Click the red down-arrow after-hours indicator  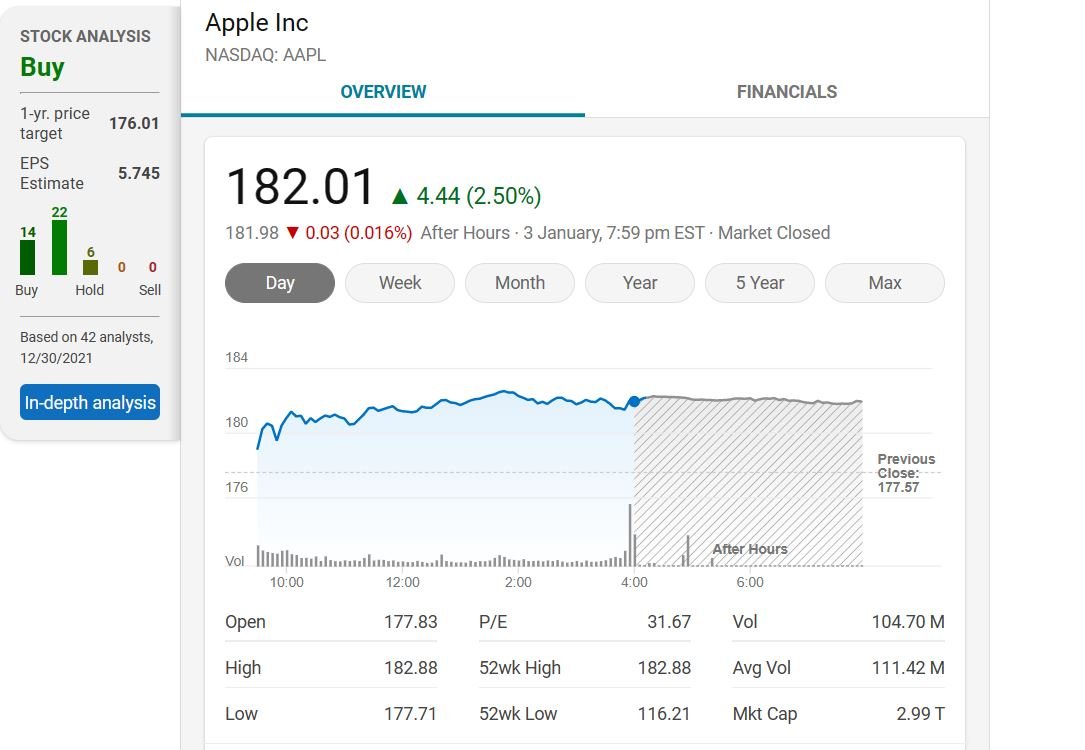(x=292, y=233)
